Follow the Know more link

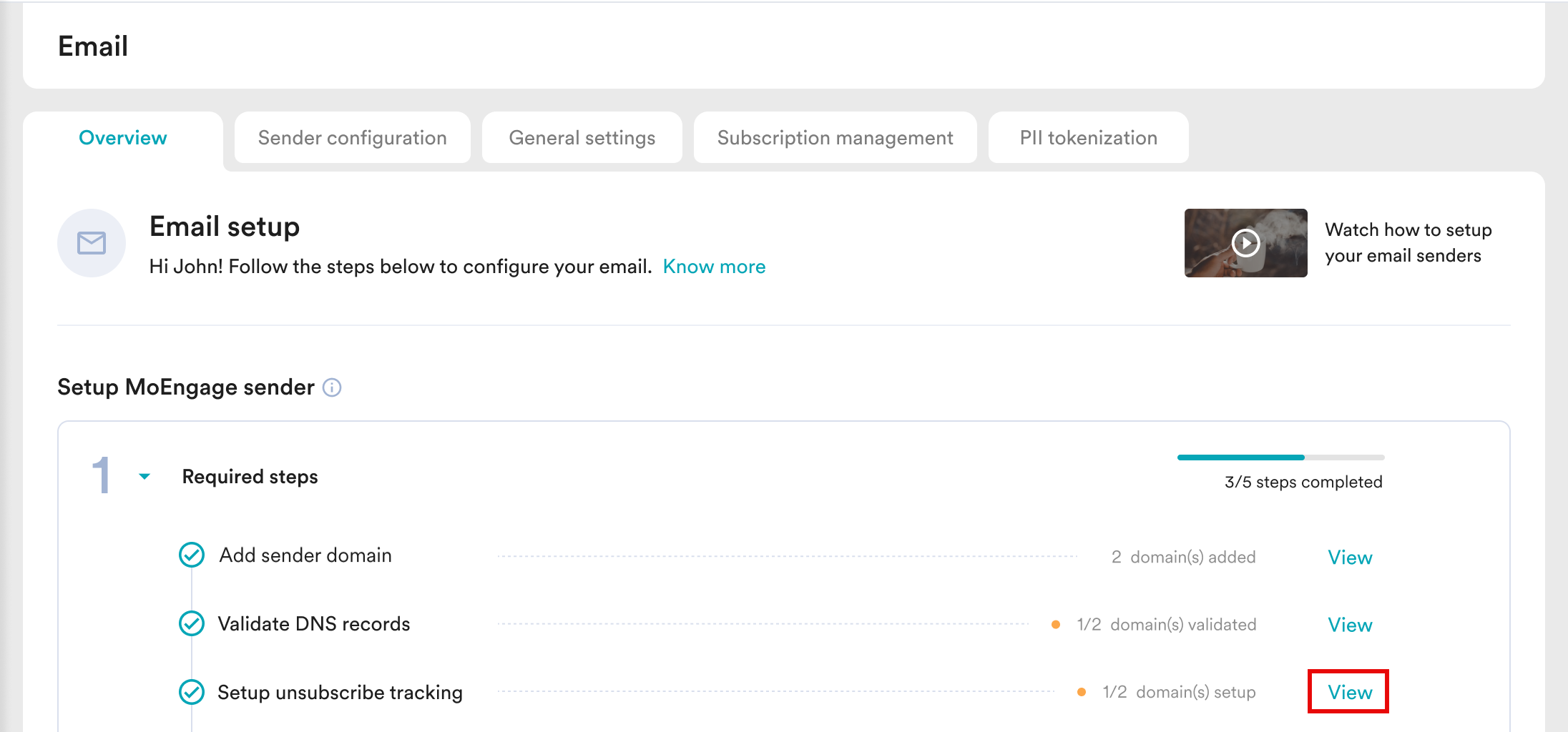click(x=714, y=267)
